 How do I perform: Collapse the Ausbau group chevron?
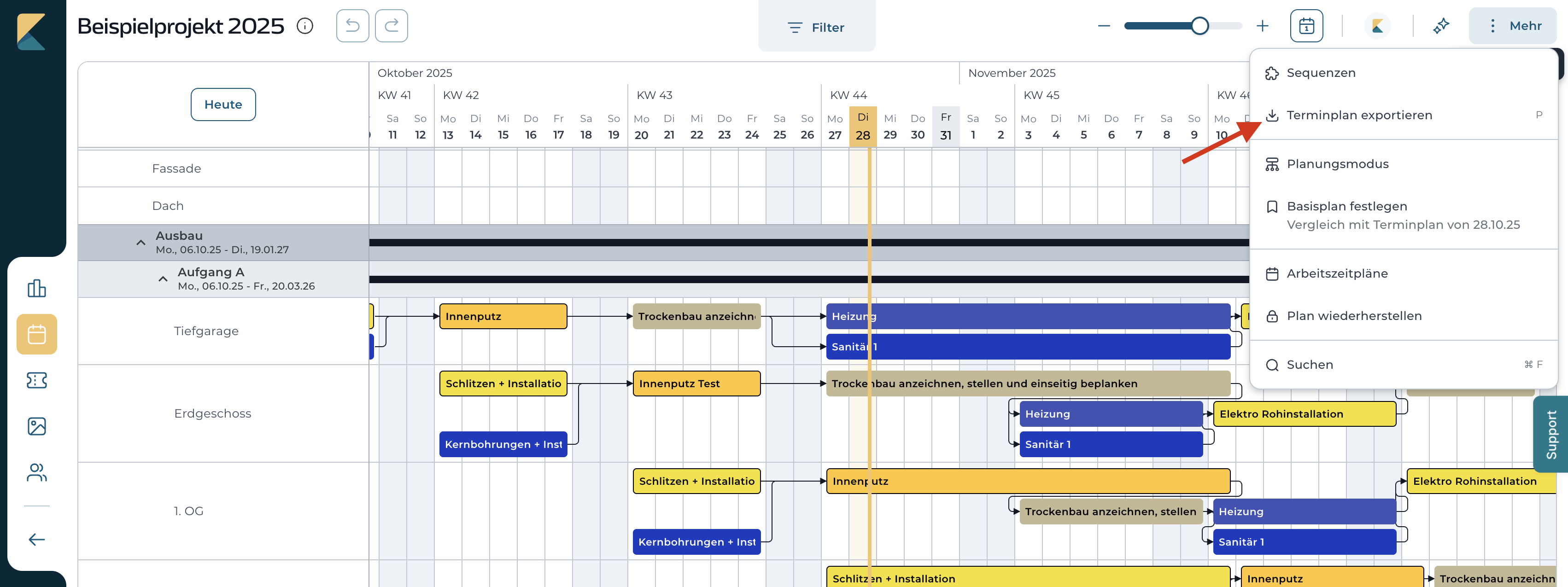coord(140,243)
